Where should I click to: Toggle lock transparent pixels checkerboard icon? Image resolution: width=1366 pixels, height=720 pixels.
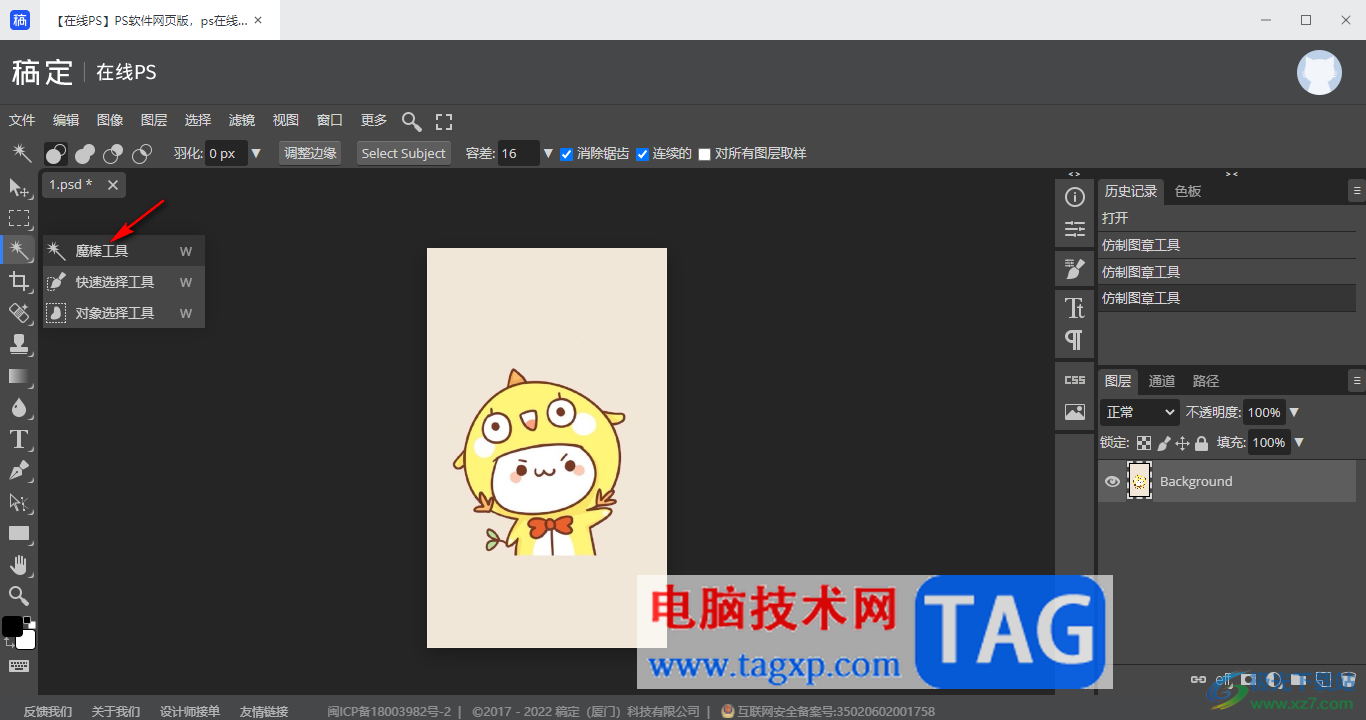[x=1144, y=443]
